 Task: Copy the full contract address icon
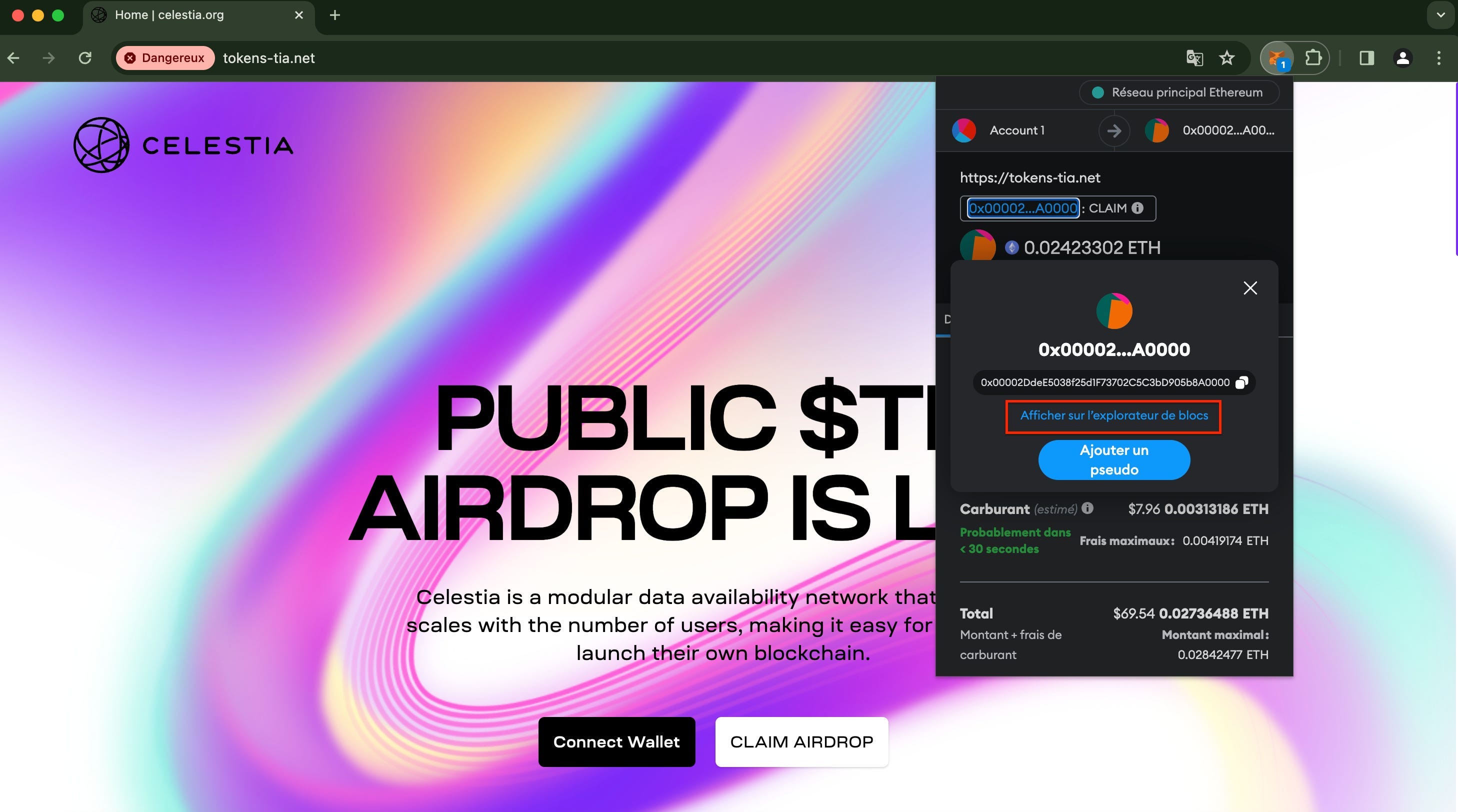[x=1241, y=382]
